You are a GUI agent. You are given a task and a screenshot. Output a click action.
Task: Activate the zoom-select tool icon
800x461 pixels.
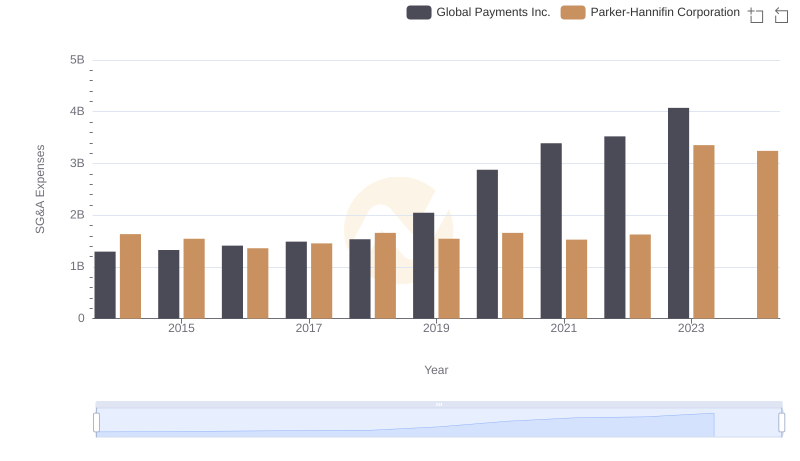(x=756, y=15)
